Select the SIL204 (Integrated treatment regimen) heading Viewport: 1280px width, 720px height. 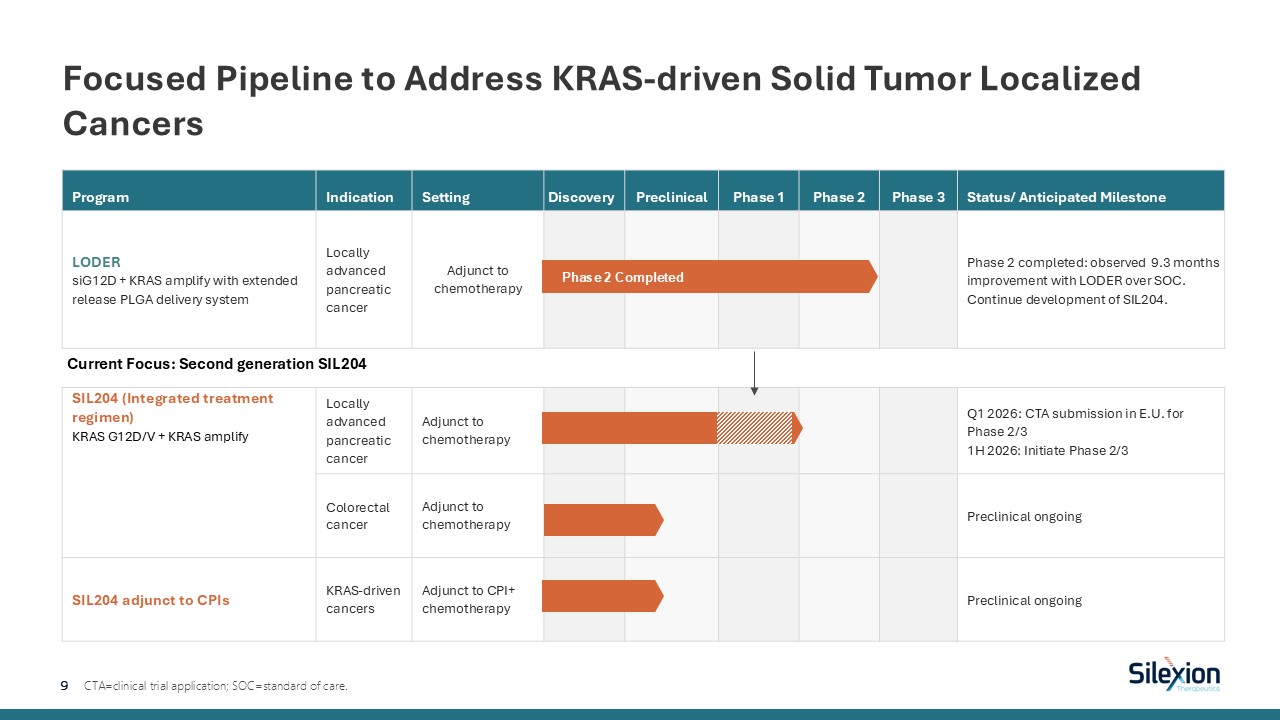tap(172, 407)
